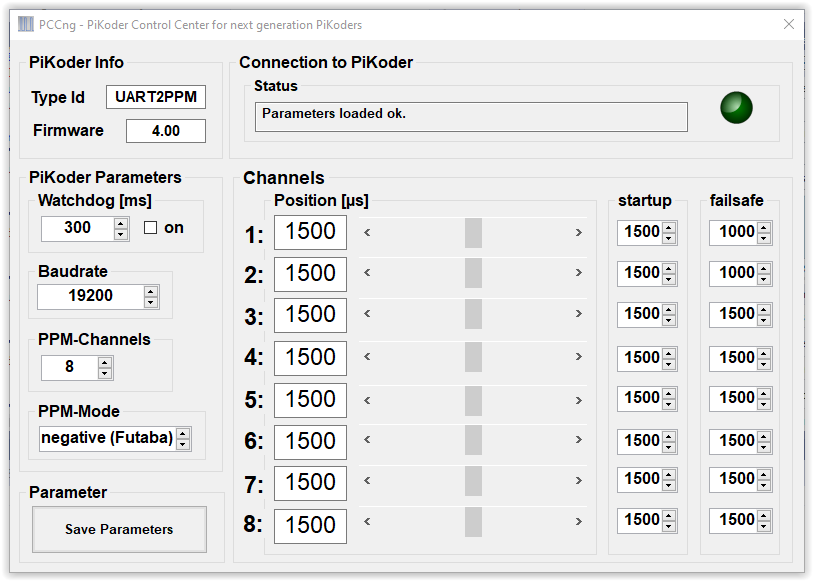Decrease the Baudrate spinner value
813x581 pixels.
(x=151, y=301)
